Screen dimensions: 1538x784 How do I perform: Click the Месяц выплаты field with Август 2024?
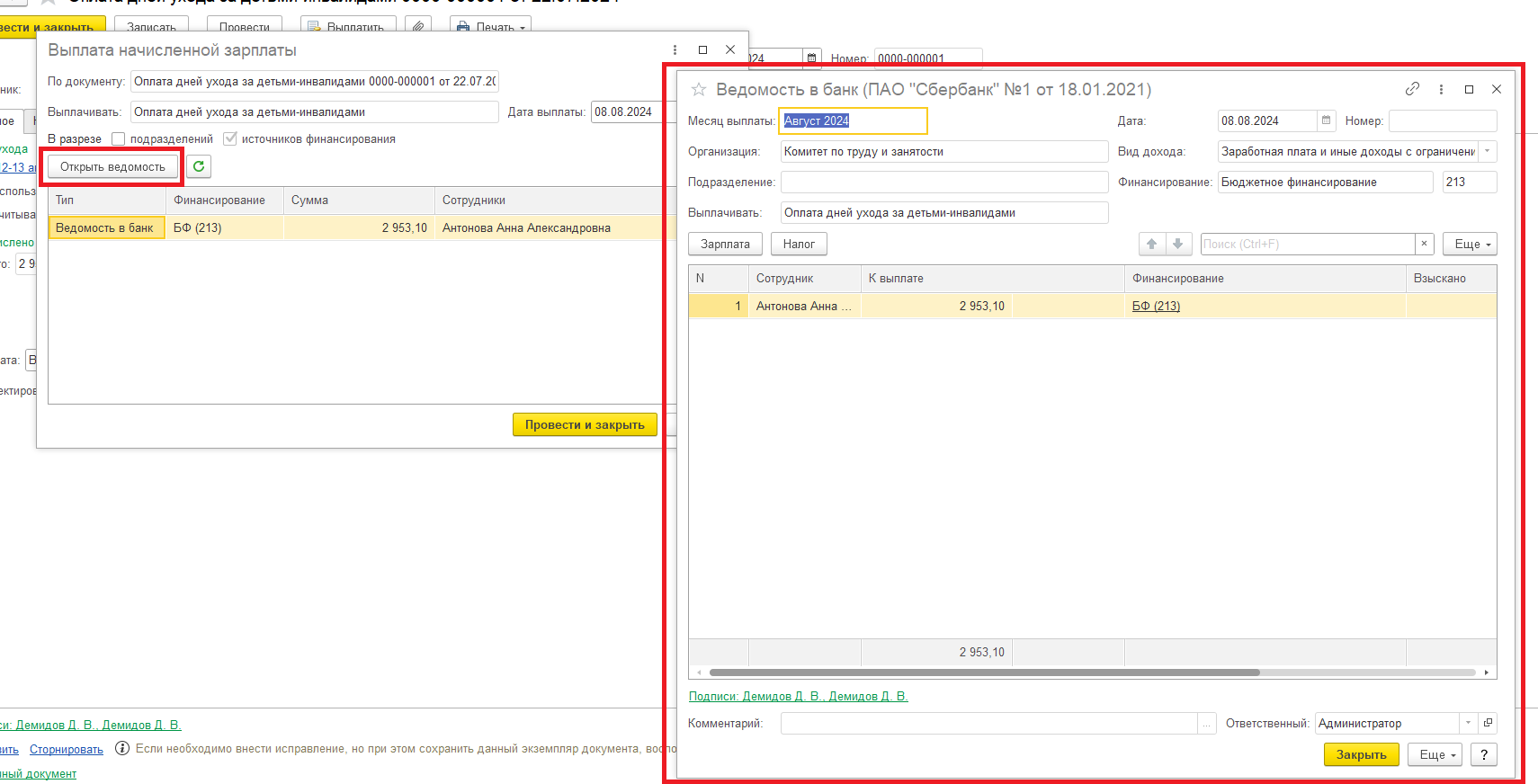coord(853,120)
